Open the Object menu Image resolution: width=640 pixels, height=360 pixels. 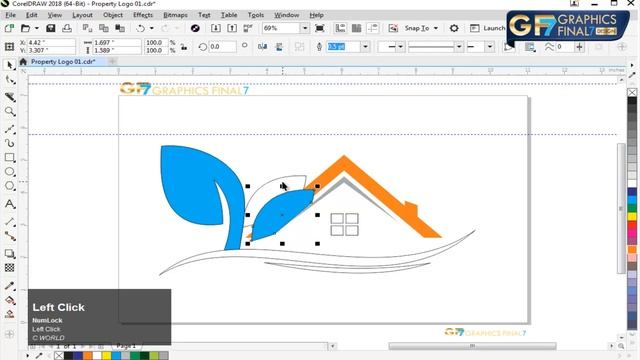click(x=113, y=15)
